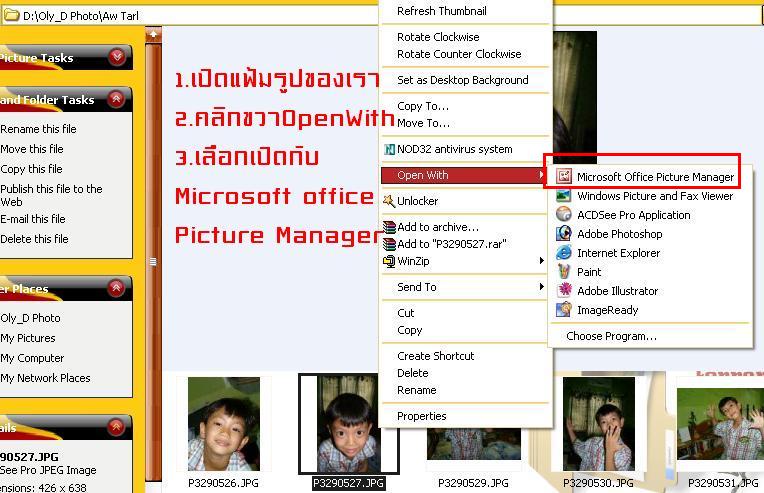Screen dimensions: 764x493
Task: Choose Rename in context menu
Action: (465, 390)
